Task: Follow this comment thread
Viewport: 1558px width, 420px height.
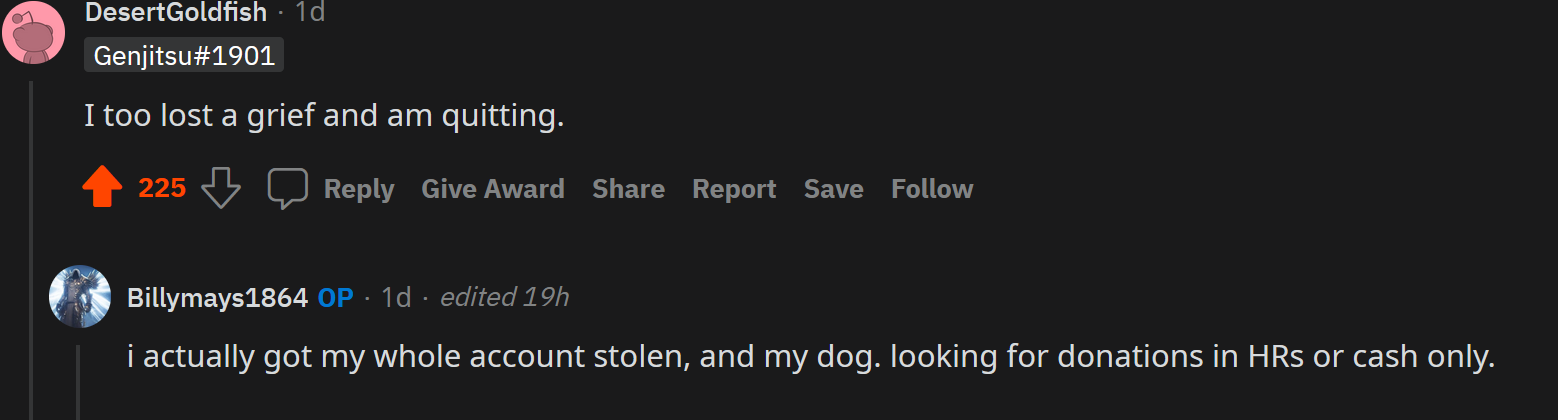Action: click(x=932, y=189)
